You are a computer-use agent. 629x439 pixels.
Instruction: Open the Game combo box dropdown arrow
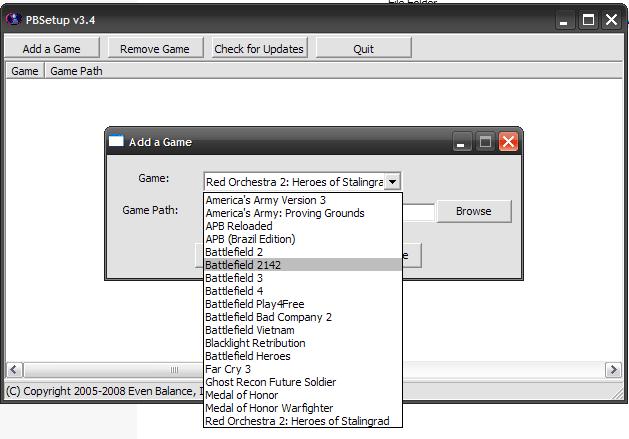(x=393, y=181)
